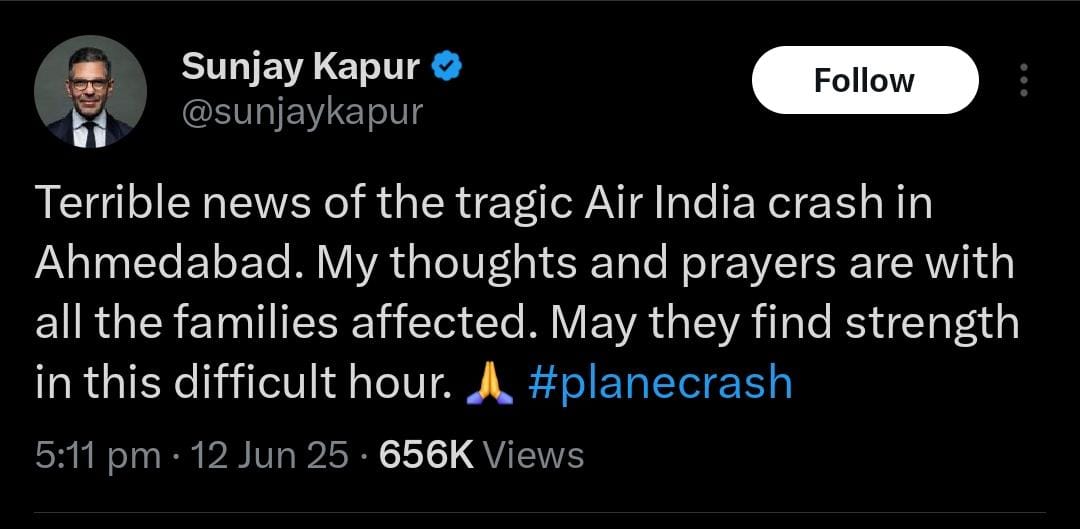Open Sunjay Kapur's profile picture

coord(90,92)
